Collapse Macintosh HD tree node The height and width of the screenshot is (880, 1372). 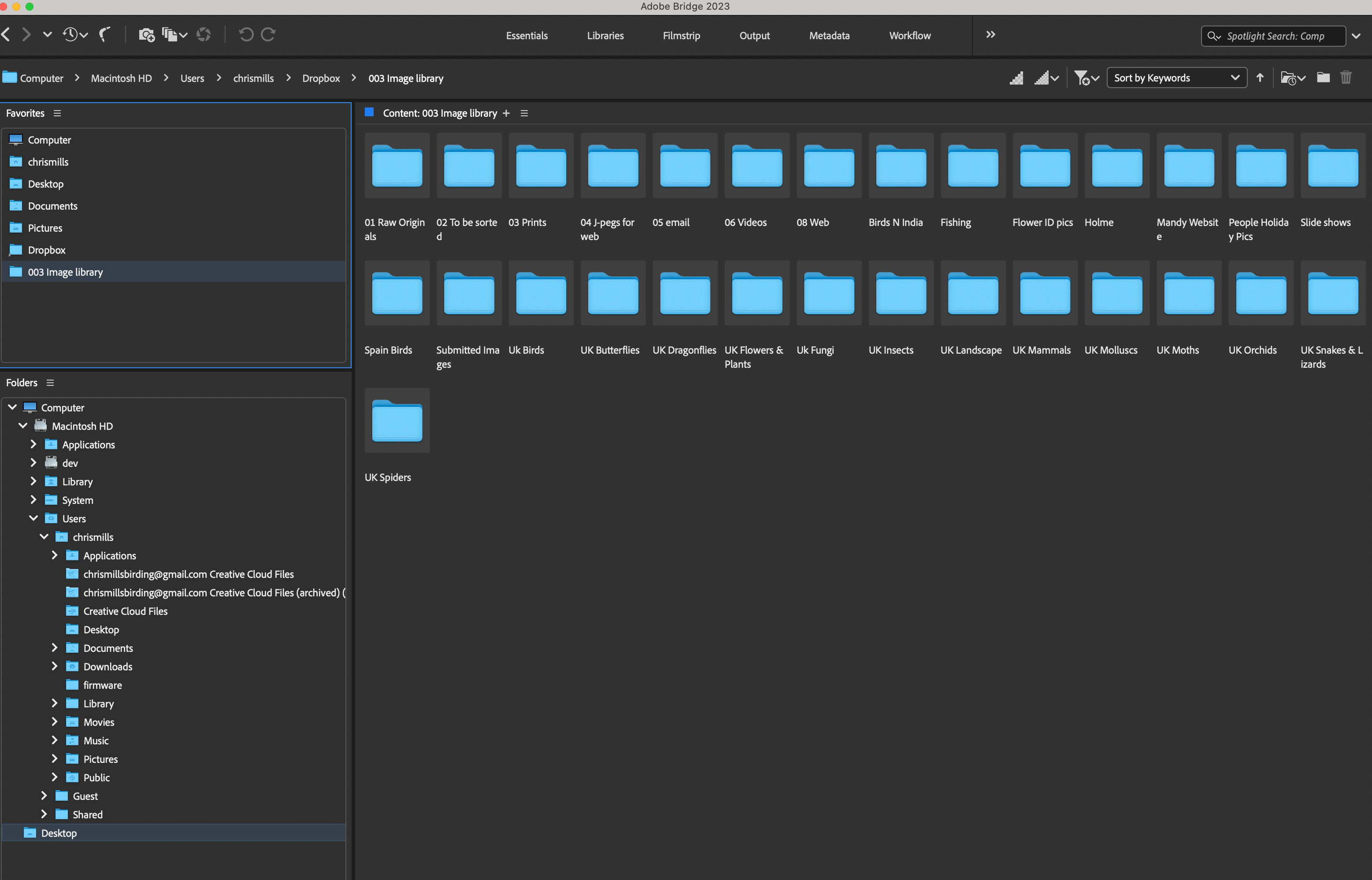point(23,425)
